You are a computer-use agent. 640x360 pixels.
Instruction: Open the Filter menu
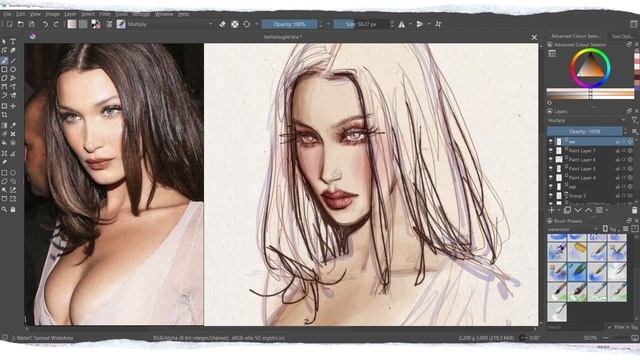pyautogui.click(x=105, y=14)
